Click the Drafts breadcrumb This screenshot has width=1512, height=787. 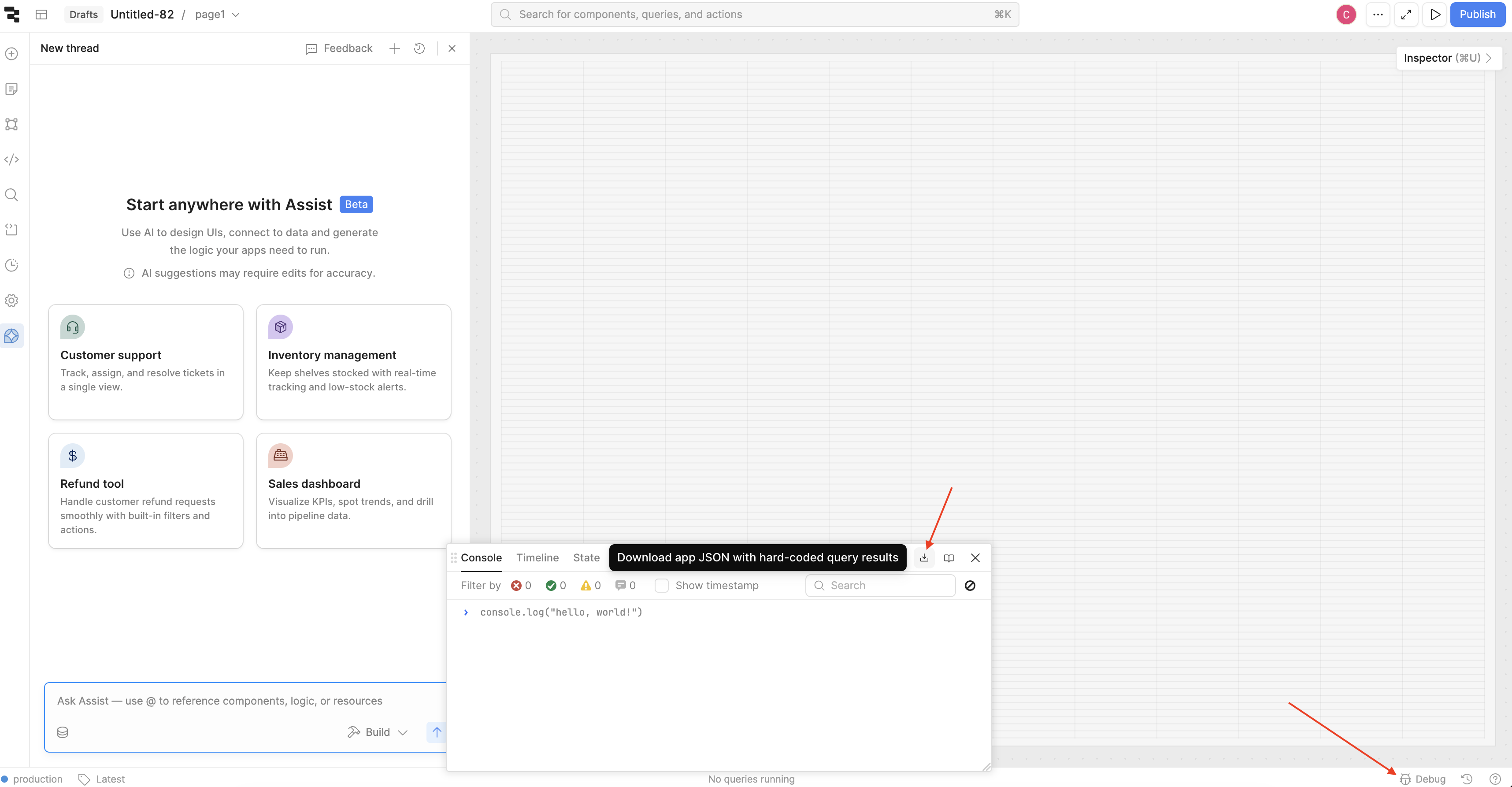tap(83, 15)
